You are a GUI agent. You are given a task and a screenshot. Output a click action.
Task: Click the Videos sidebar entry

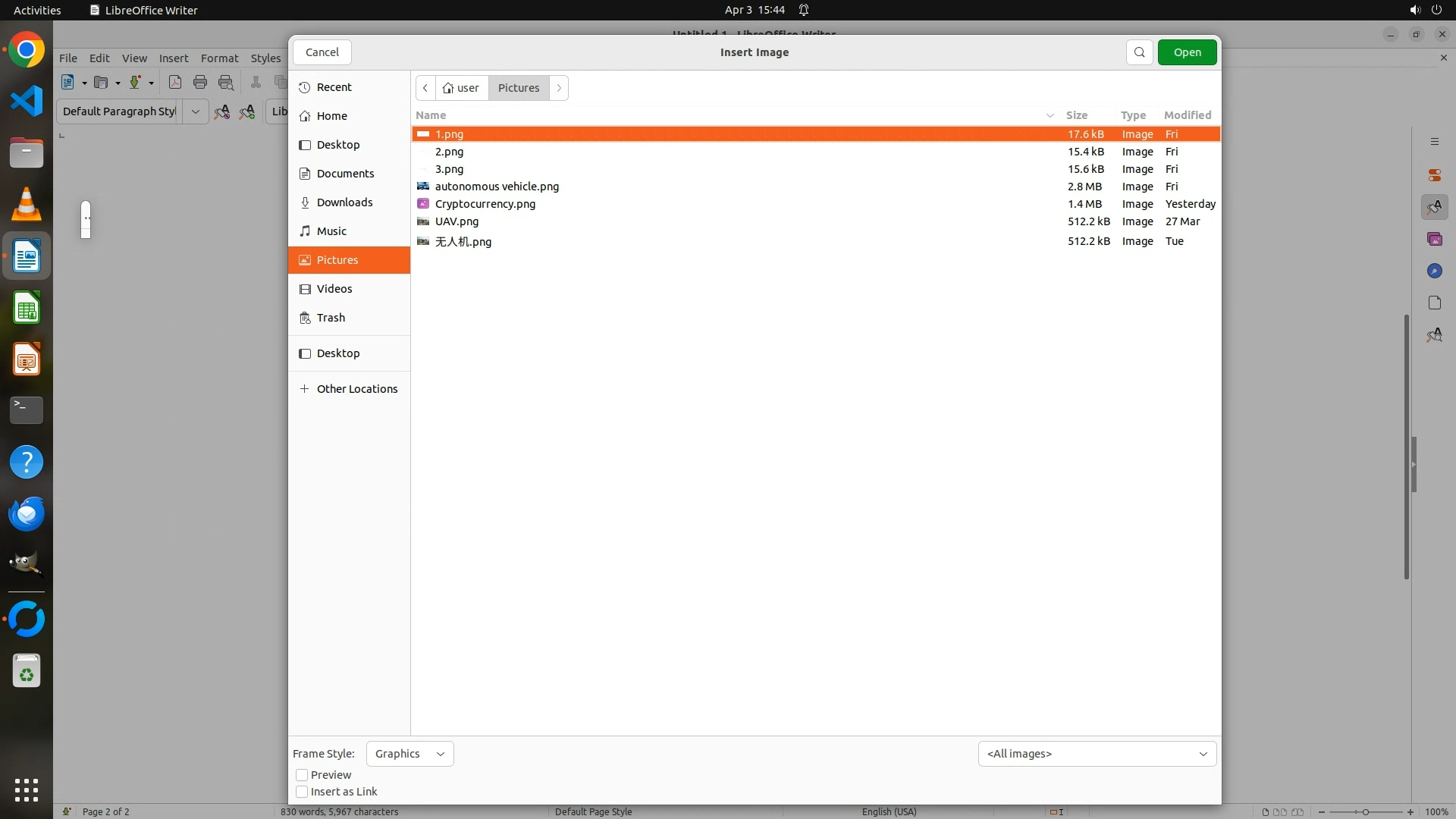[334, 289]
